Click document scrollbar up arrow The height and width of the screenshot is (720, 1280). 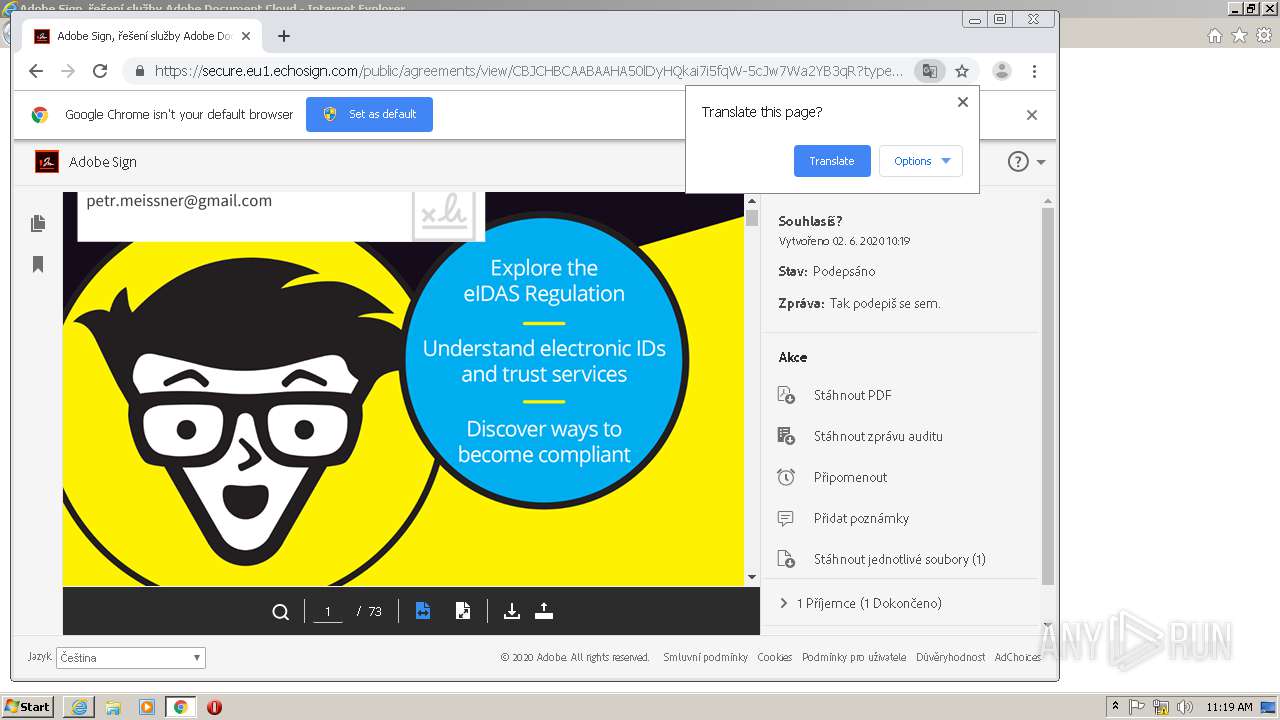click(752, 201)
